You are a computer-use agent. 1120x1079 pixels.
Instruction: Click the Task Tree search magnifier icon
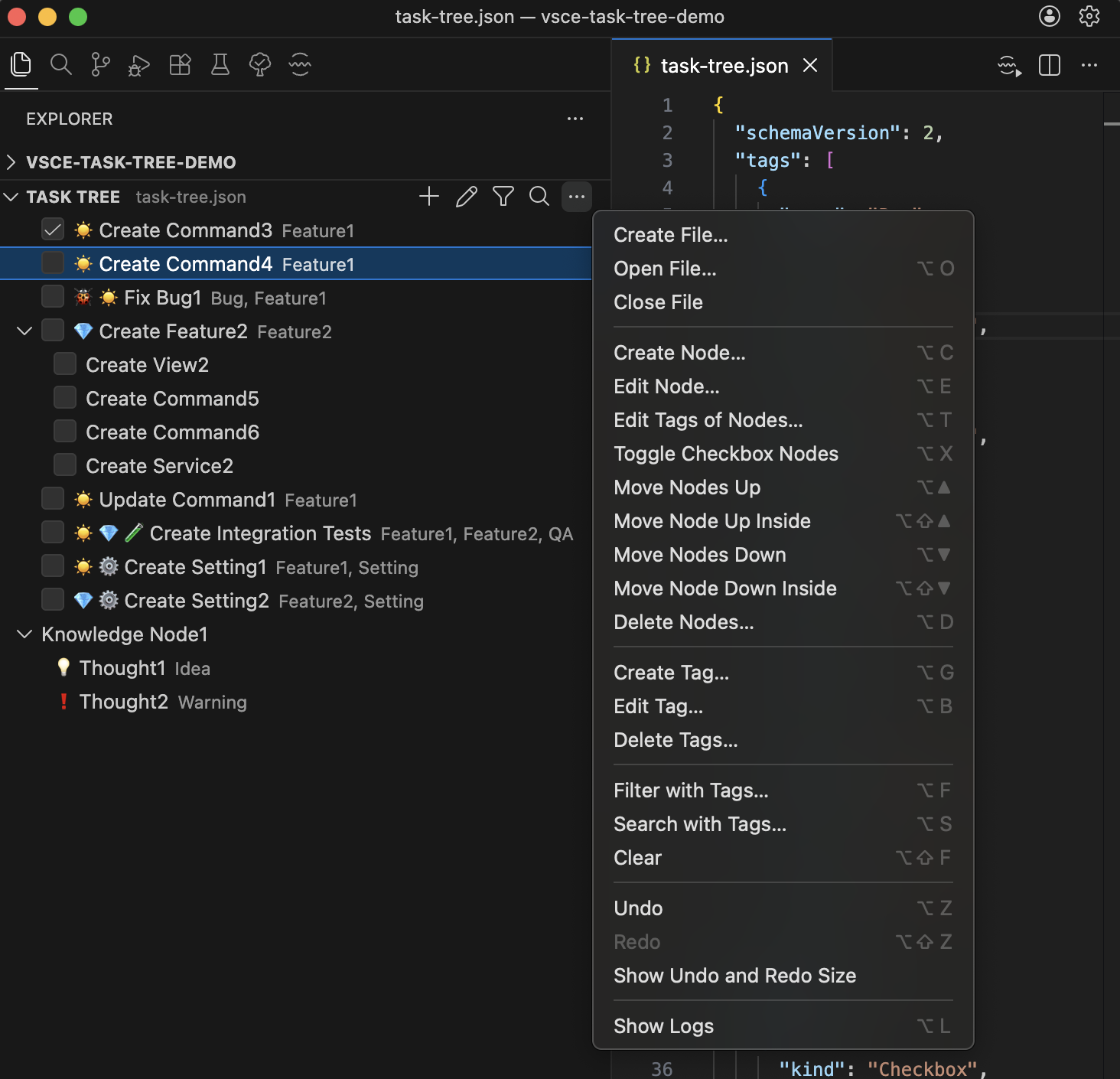coord(539,197)
